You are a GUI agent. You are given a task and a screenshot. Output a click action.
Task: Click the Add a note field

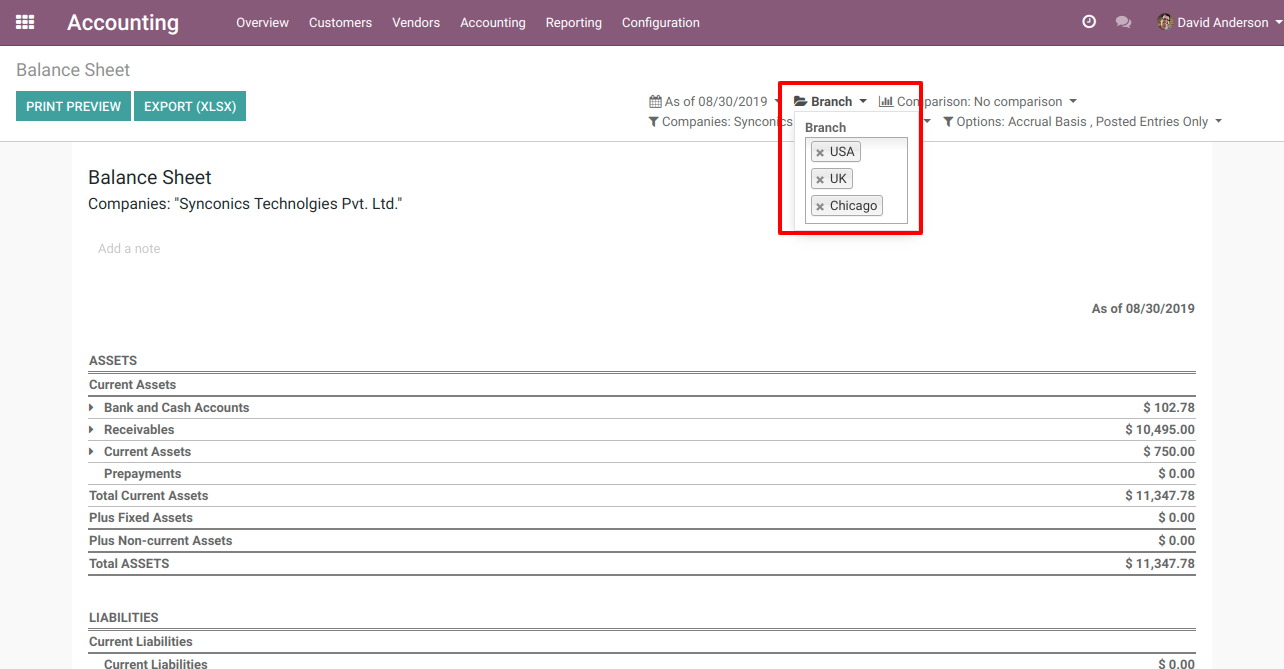tap(129, 249)
